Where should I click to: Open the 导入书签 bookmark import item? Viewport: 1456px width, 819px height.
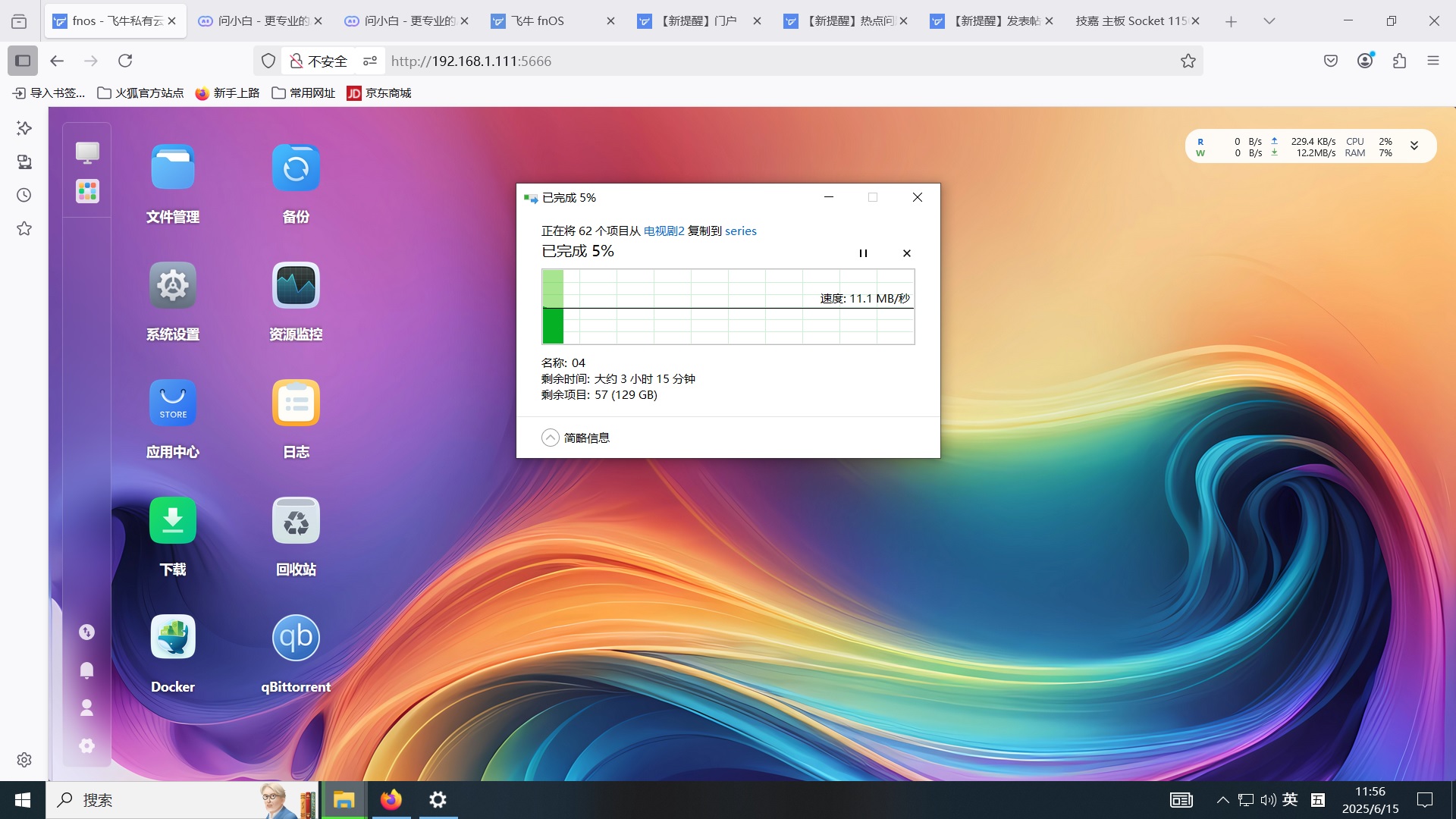coord(49,93)
